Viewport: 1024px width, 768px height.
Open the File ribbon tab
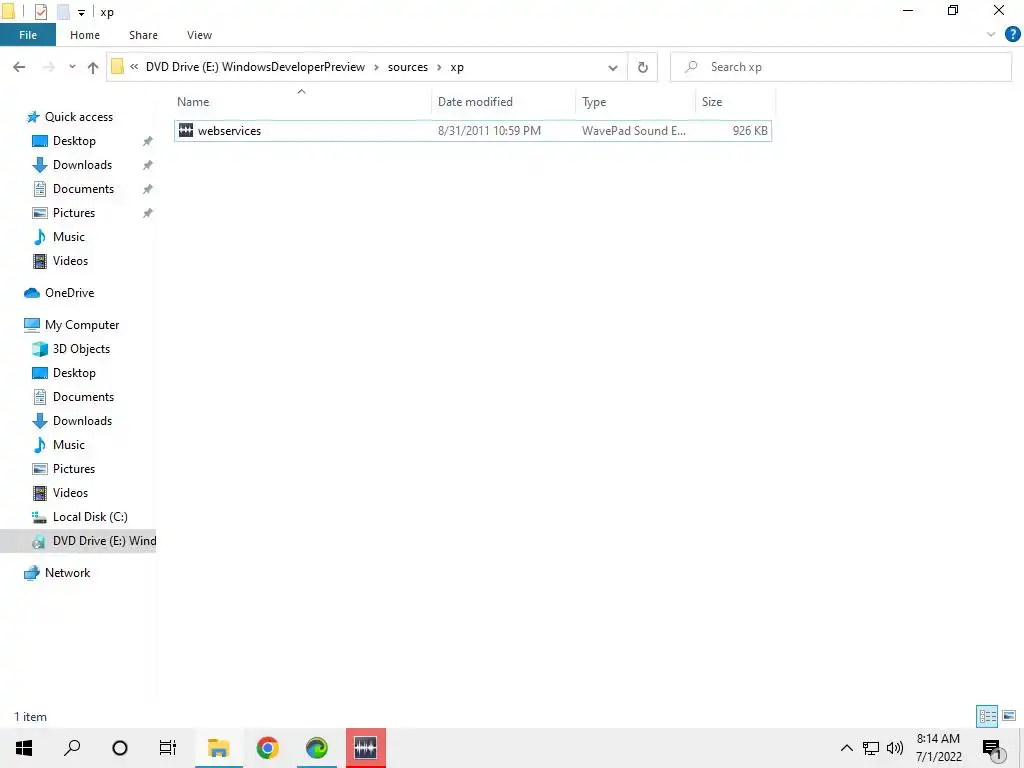27,35
